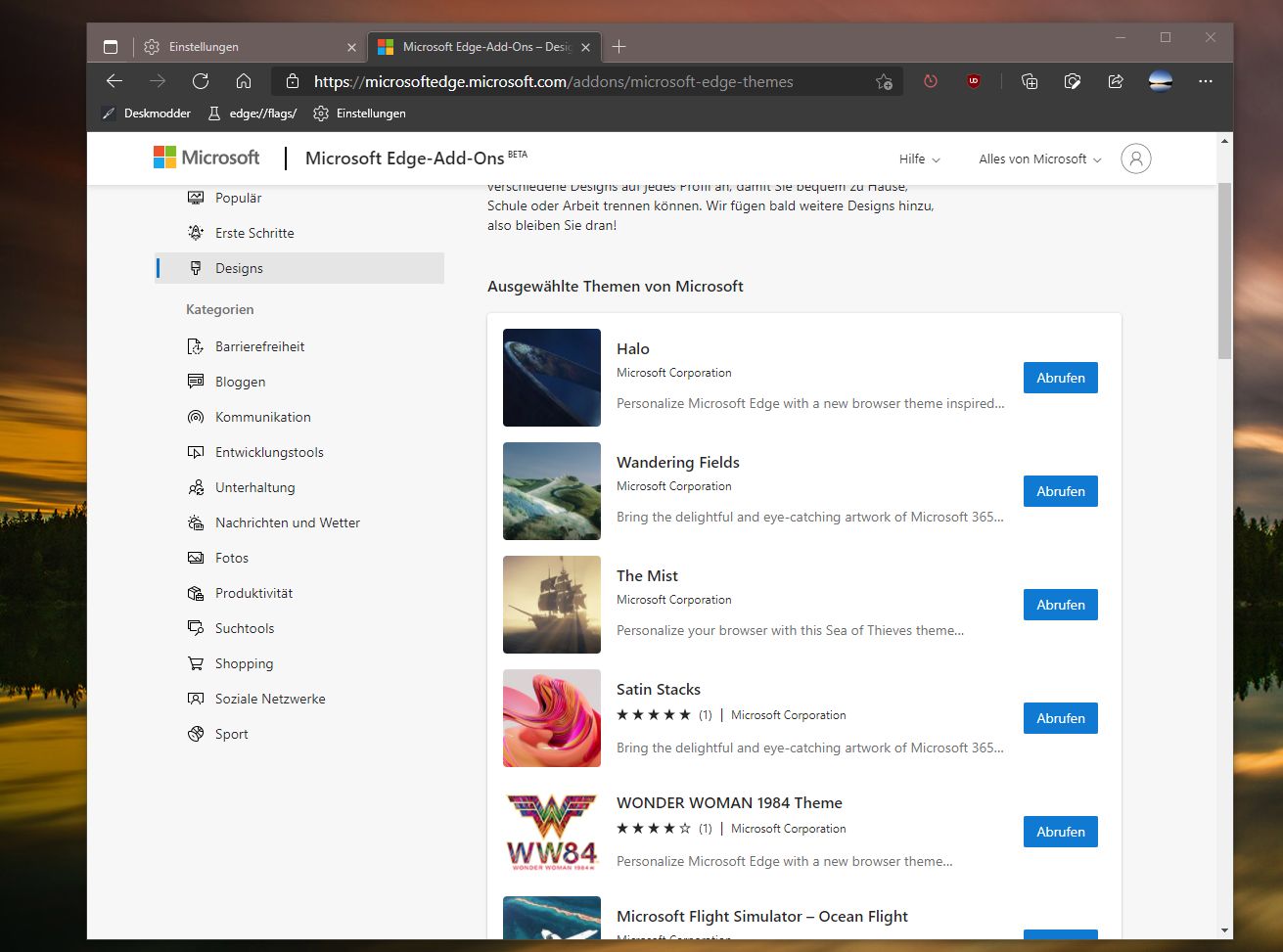Select Erste Schritte in the sidebar
The width and height of the screenshot is (1283, 952).
coord(299,233)
